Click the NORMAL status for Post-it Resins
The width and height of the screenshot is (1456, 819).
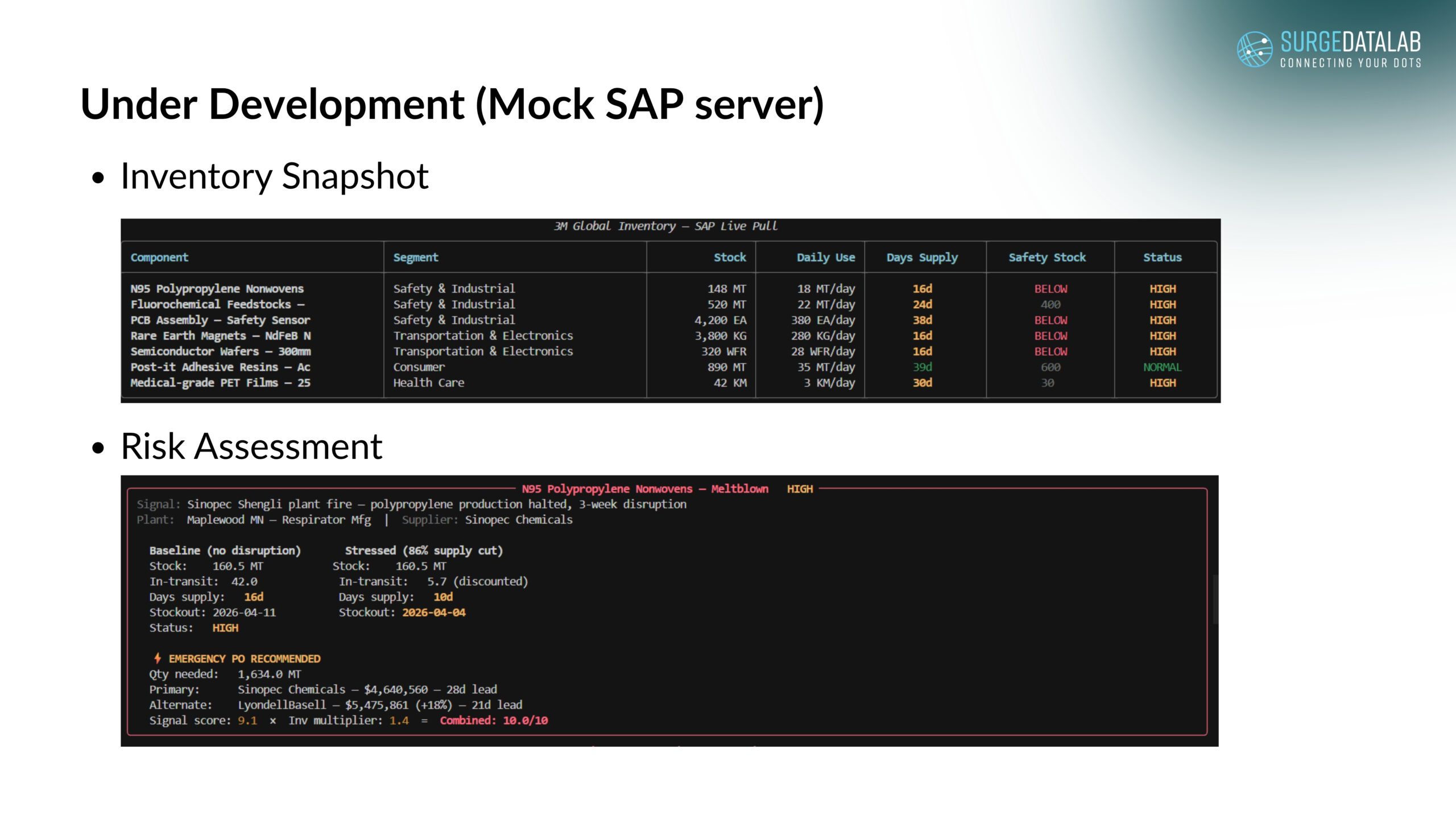coord(1162,367)
